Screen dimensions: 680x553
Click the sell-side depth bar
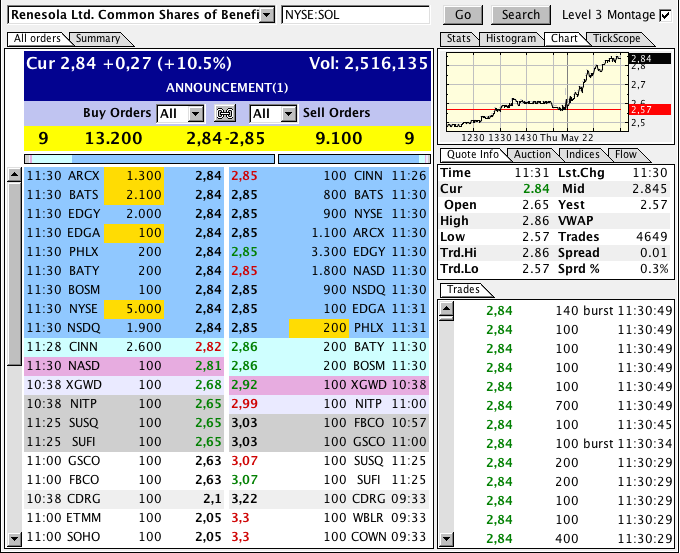[354, 159]
